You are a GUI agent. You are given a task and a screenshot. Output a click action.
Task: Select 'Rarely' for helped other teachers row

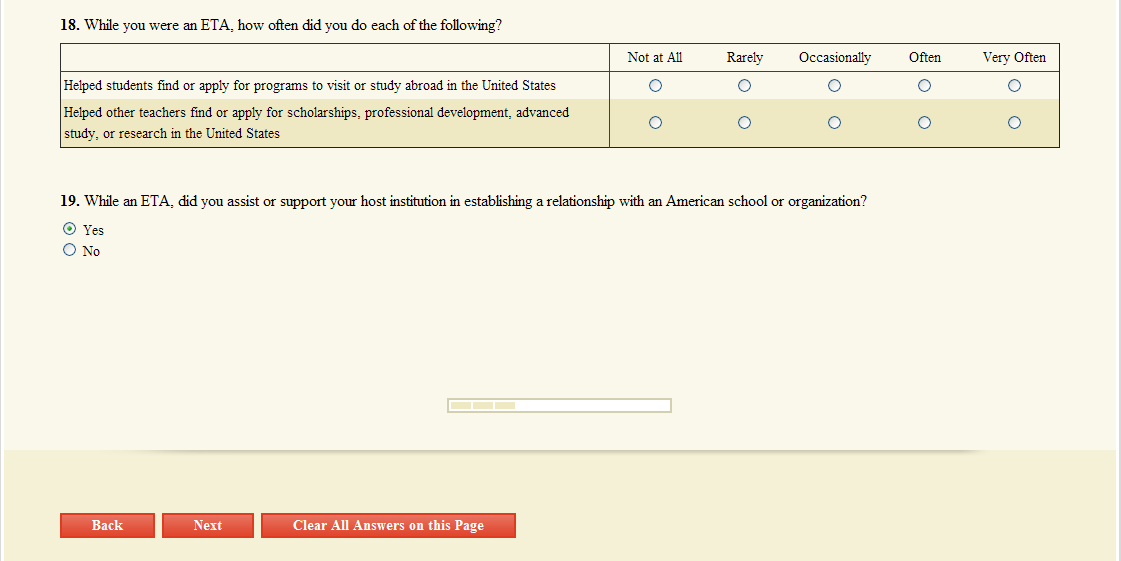tap(744, 123)
